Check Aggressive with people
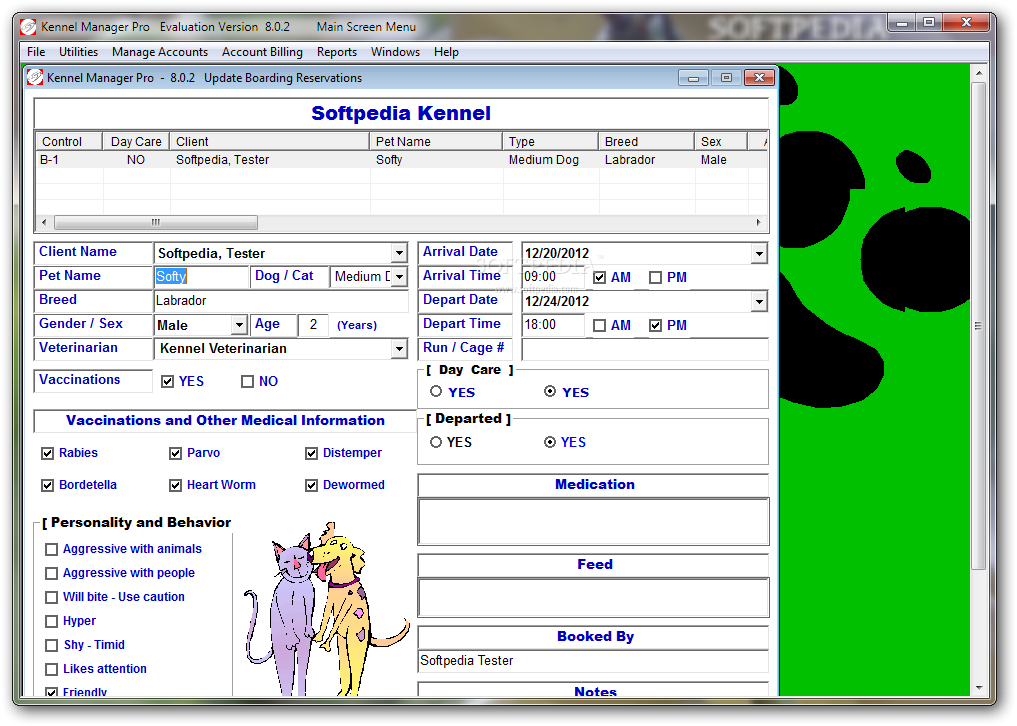Viewport: 1017px width, 726px height. click(x=51, y=574)
